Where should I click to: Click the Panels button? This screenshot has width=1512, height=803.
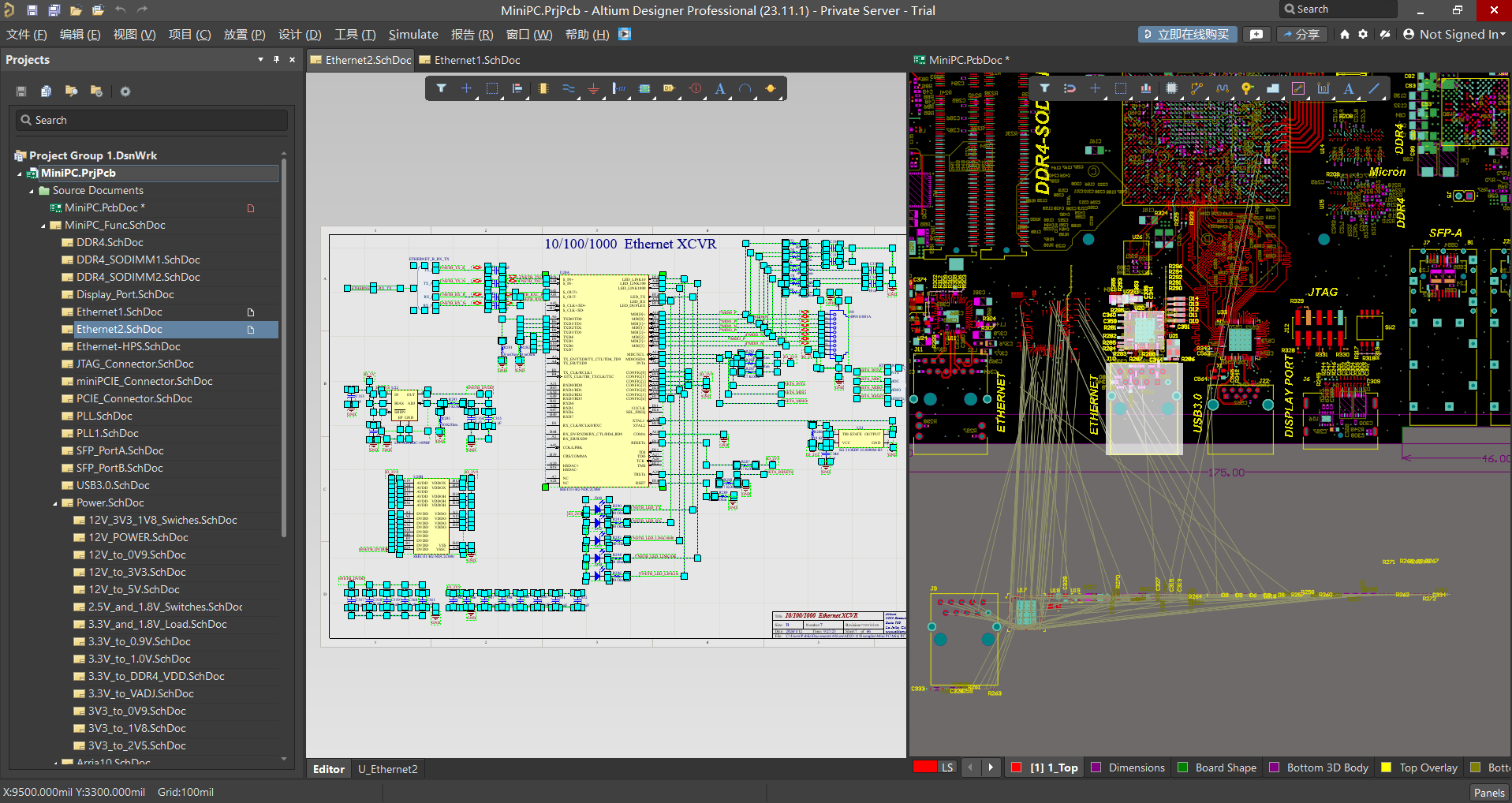1488,792
